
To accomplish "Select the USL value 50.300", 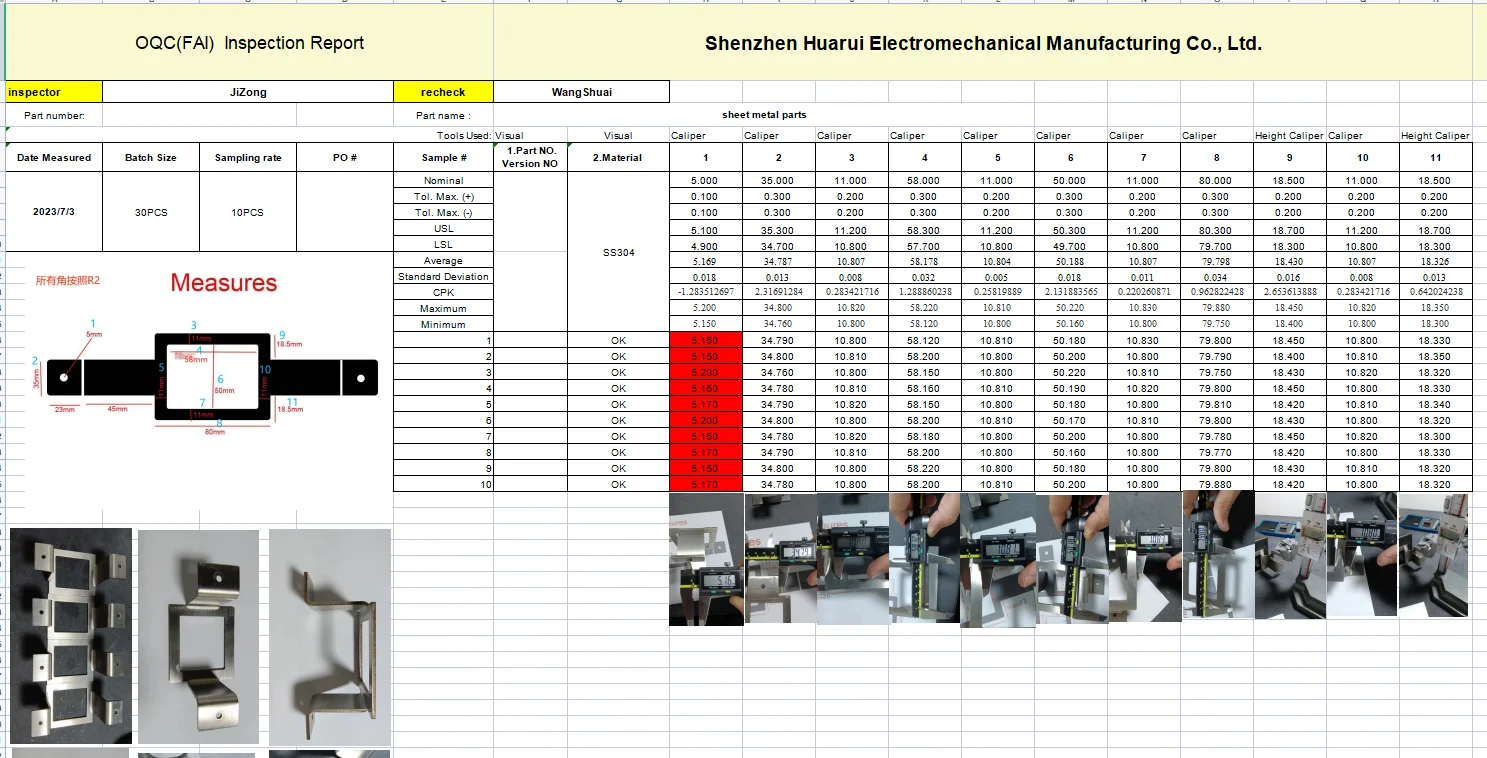I will click(x=1070, y=229).
